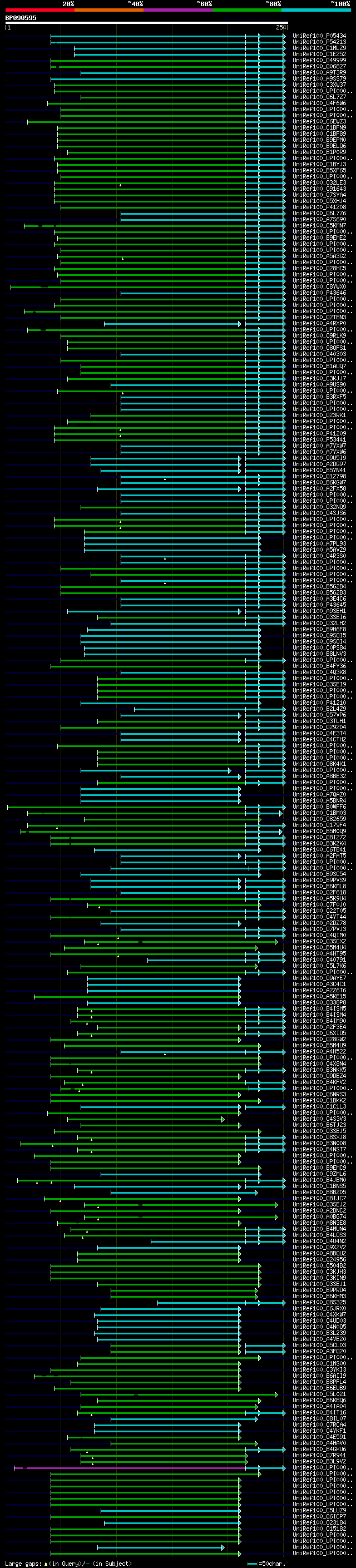This screenshot has width=356, height=1568.
Task: Select hit label UniRef100_Q91643
Action: tap(319, 189)
